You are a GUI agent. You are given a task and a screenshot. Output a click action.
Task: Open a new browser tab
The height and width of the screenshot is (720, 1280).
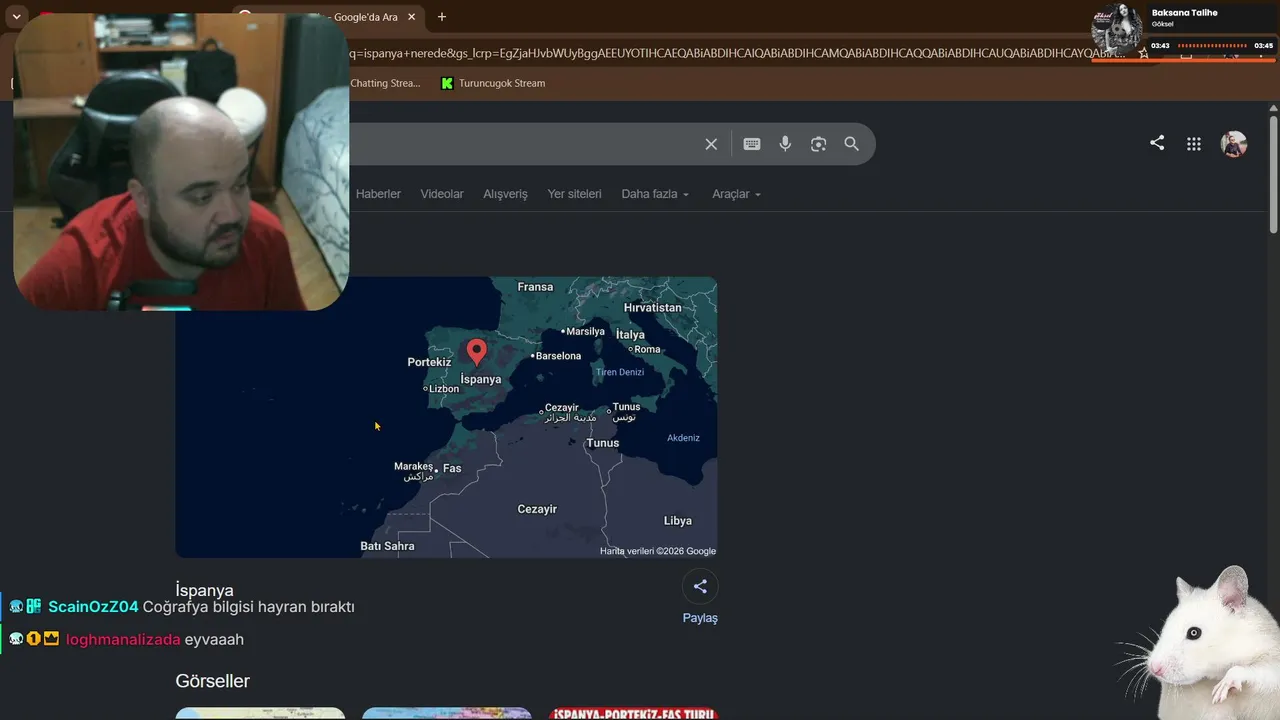tap(442, 17)
